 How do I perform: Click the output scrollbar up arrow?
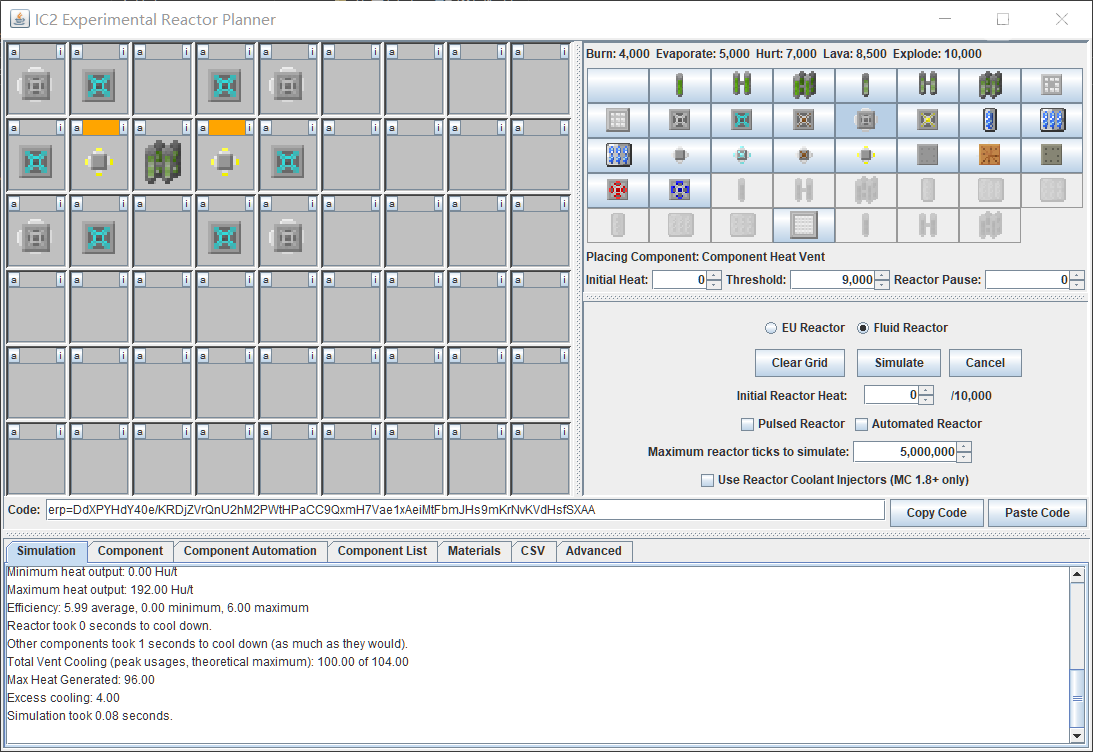(1077, 575)
